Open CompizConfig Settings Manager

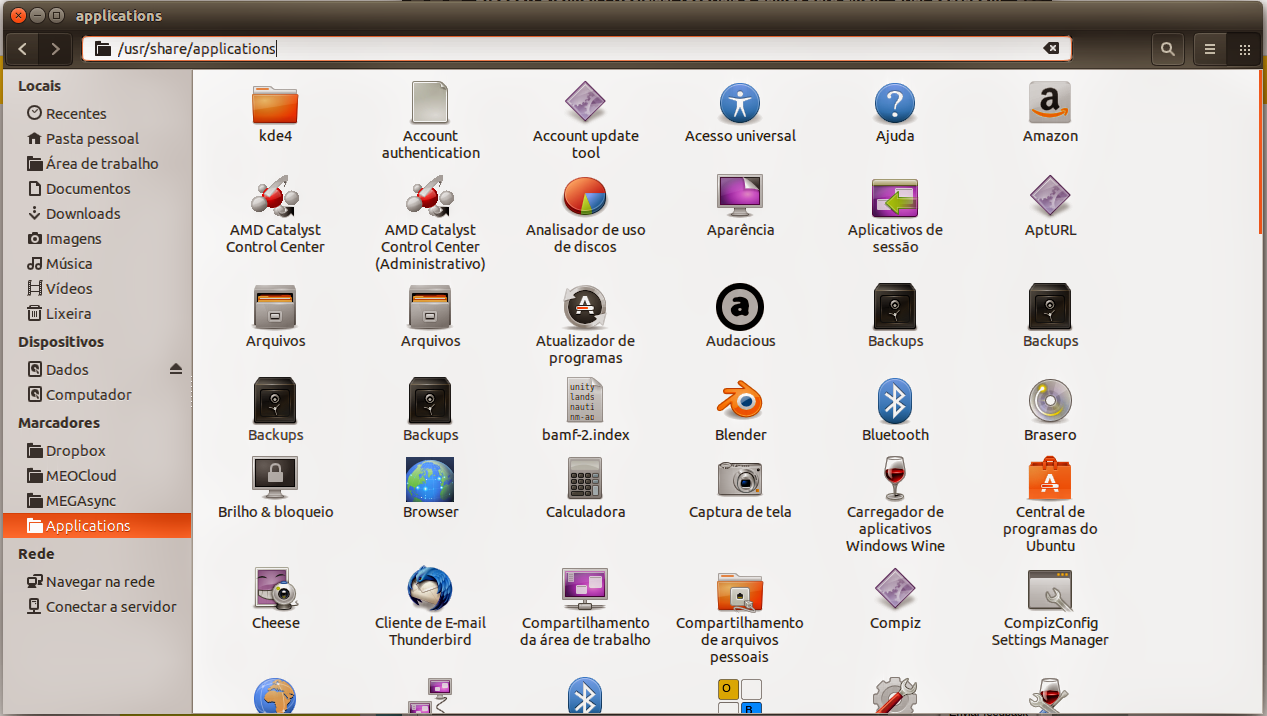(x=1050, y=589)
